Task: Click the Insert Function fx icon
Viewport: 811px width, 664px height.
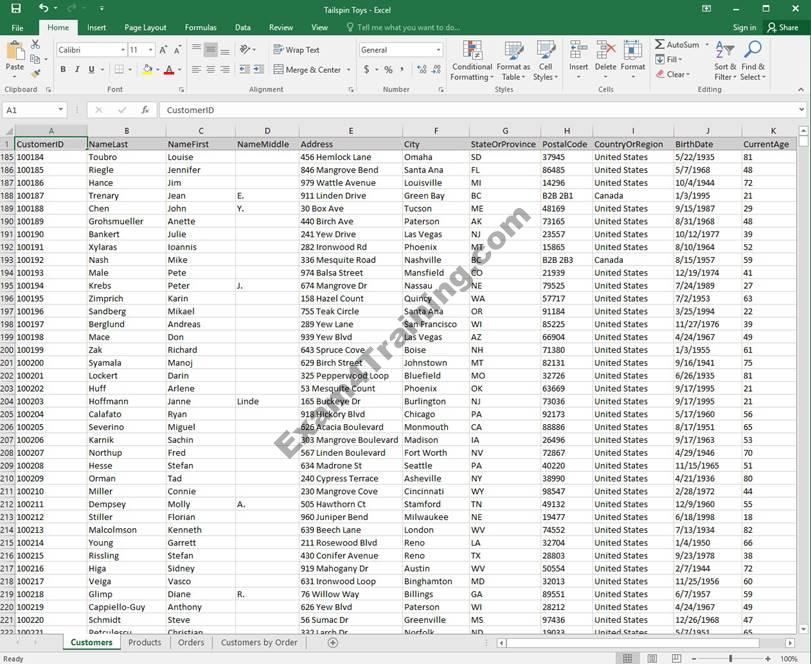Action: click(x=145, y=110)
